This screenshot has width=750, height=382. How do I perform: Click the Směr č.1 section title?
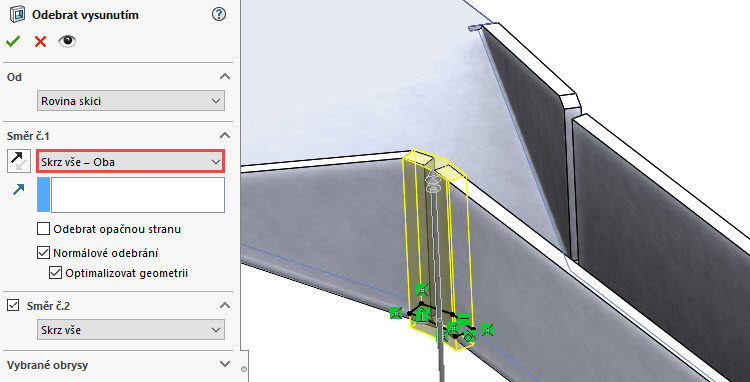point(28,136)
